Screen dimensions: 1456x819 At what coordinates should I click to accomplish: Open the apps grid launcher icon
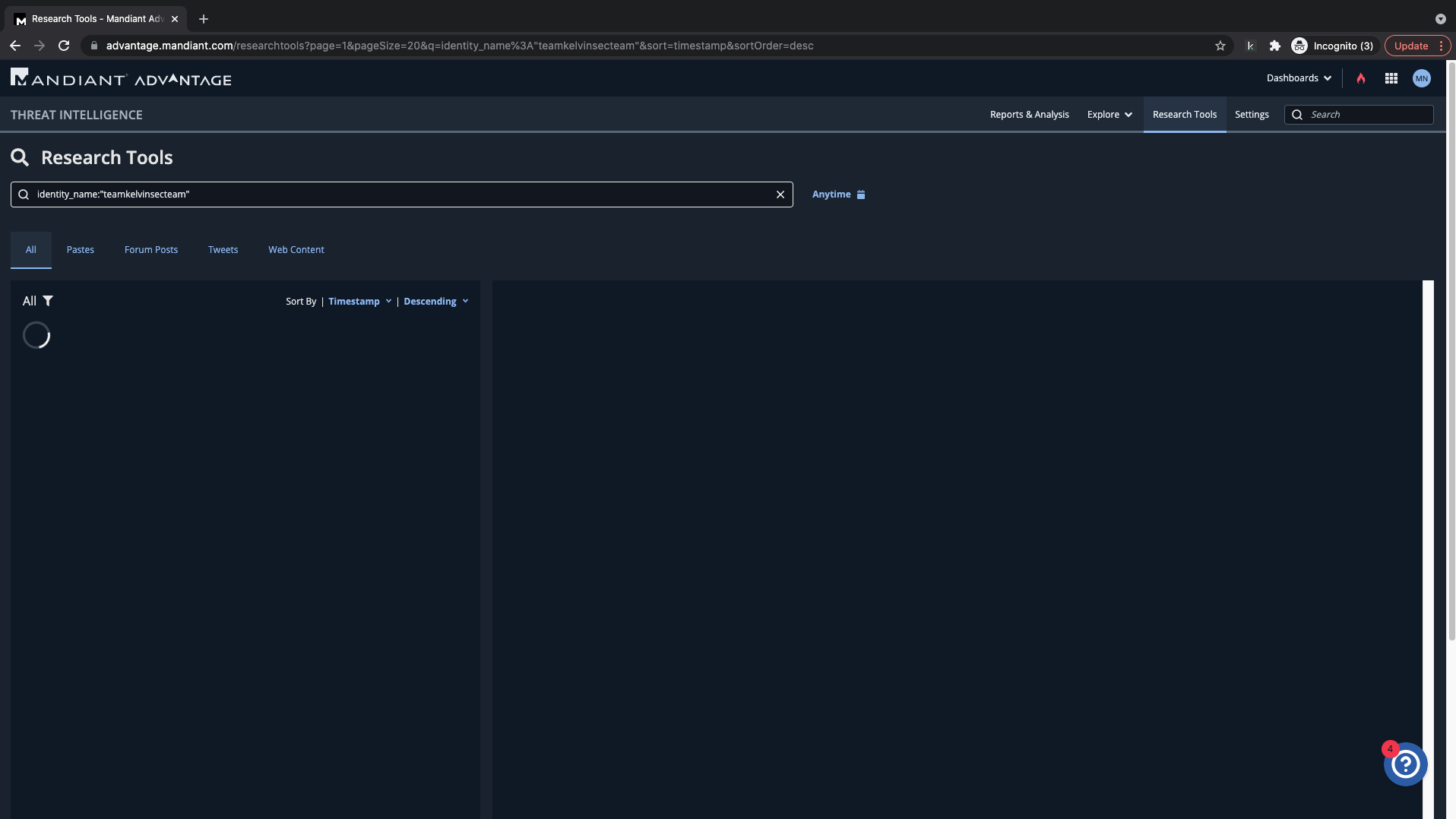click(1391, 78)
